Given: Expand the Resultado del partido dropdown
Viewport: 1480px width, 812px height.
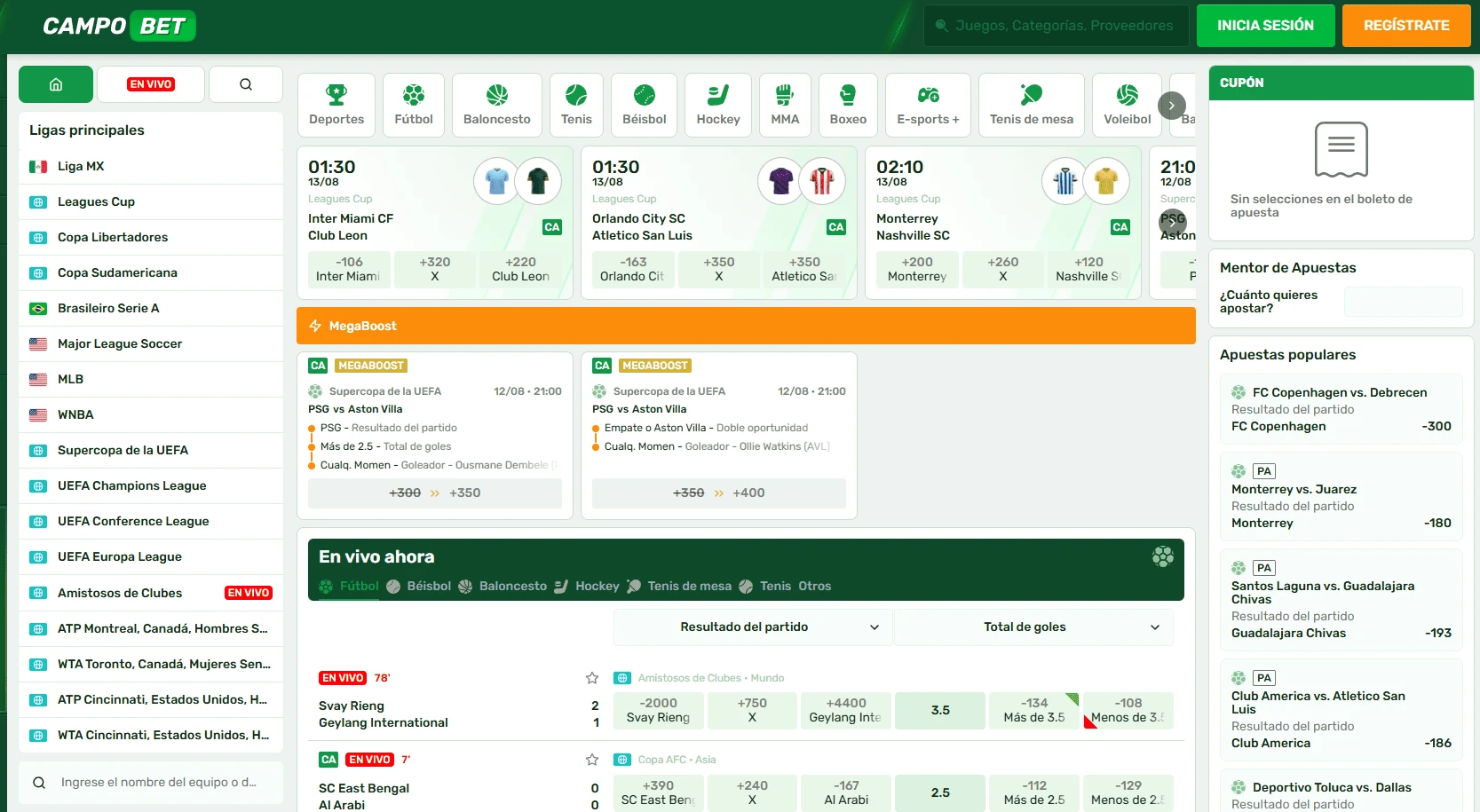Looking at the screenshot, I should (753, 627).
